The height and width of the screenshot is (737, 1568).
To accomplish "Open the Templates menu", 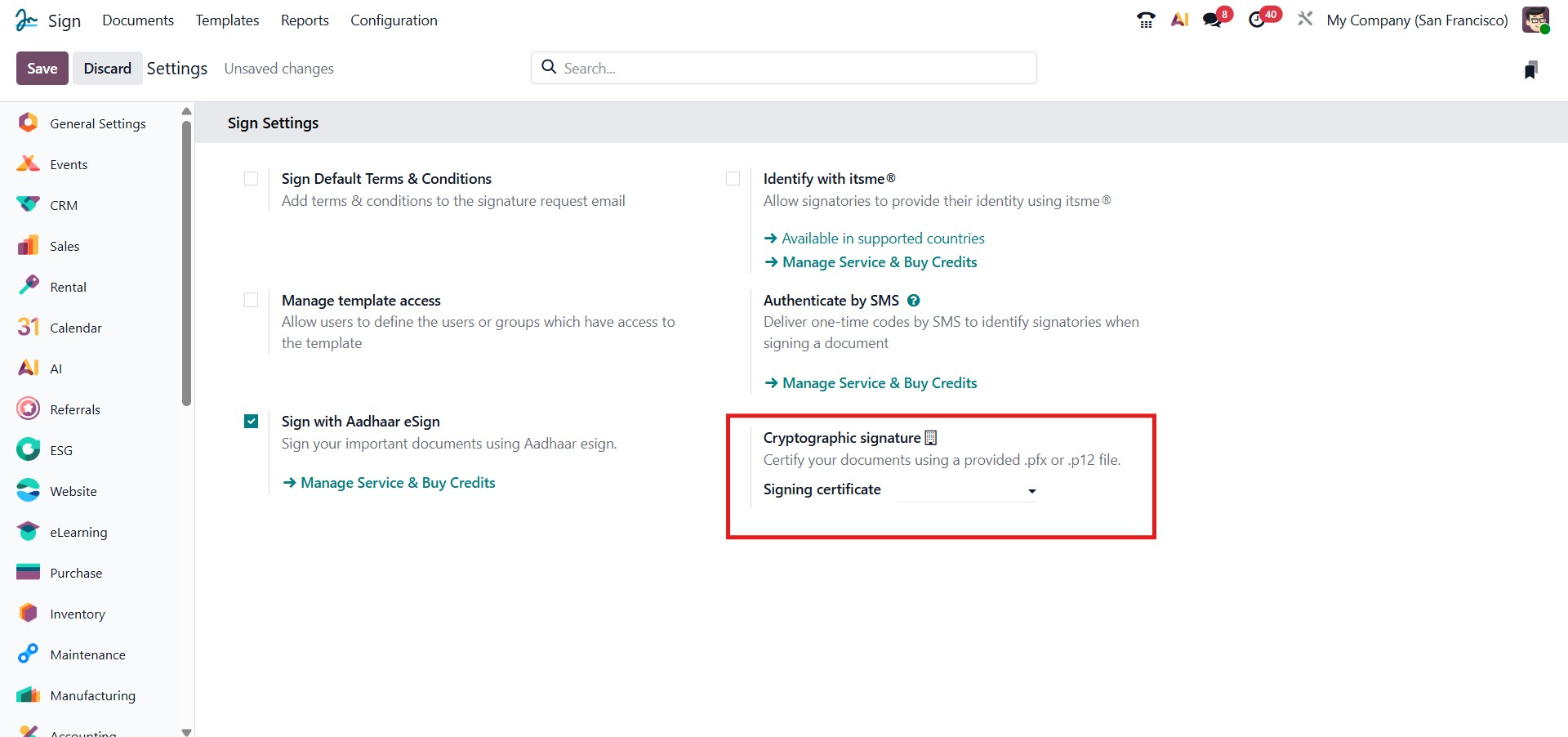I will 227,20.
